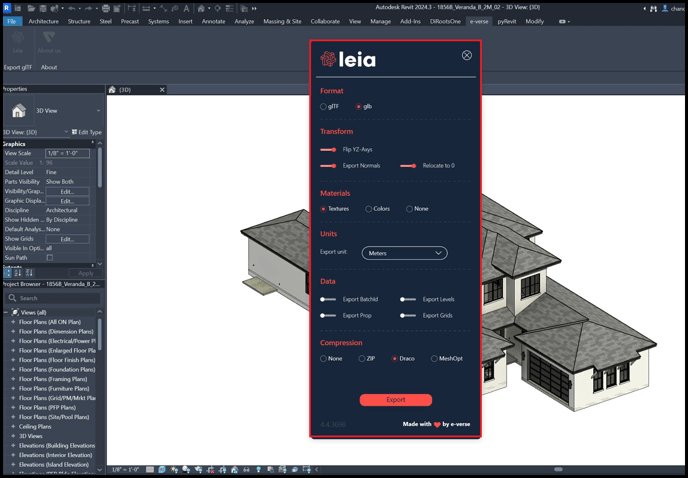Toggle the Export Normals switch
The width and height of the screenshot is (688, 478).
point(328,166)
